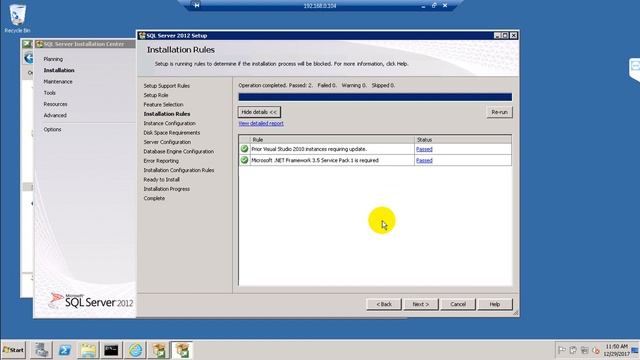640x360 pixels.
Task: Select Installation in SQL Server Installation Center
Action: 59,70
